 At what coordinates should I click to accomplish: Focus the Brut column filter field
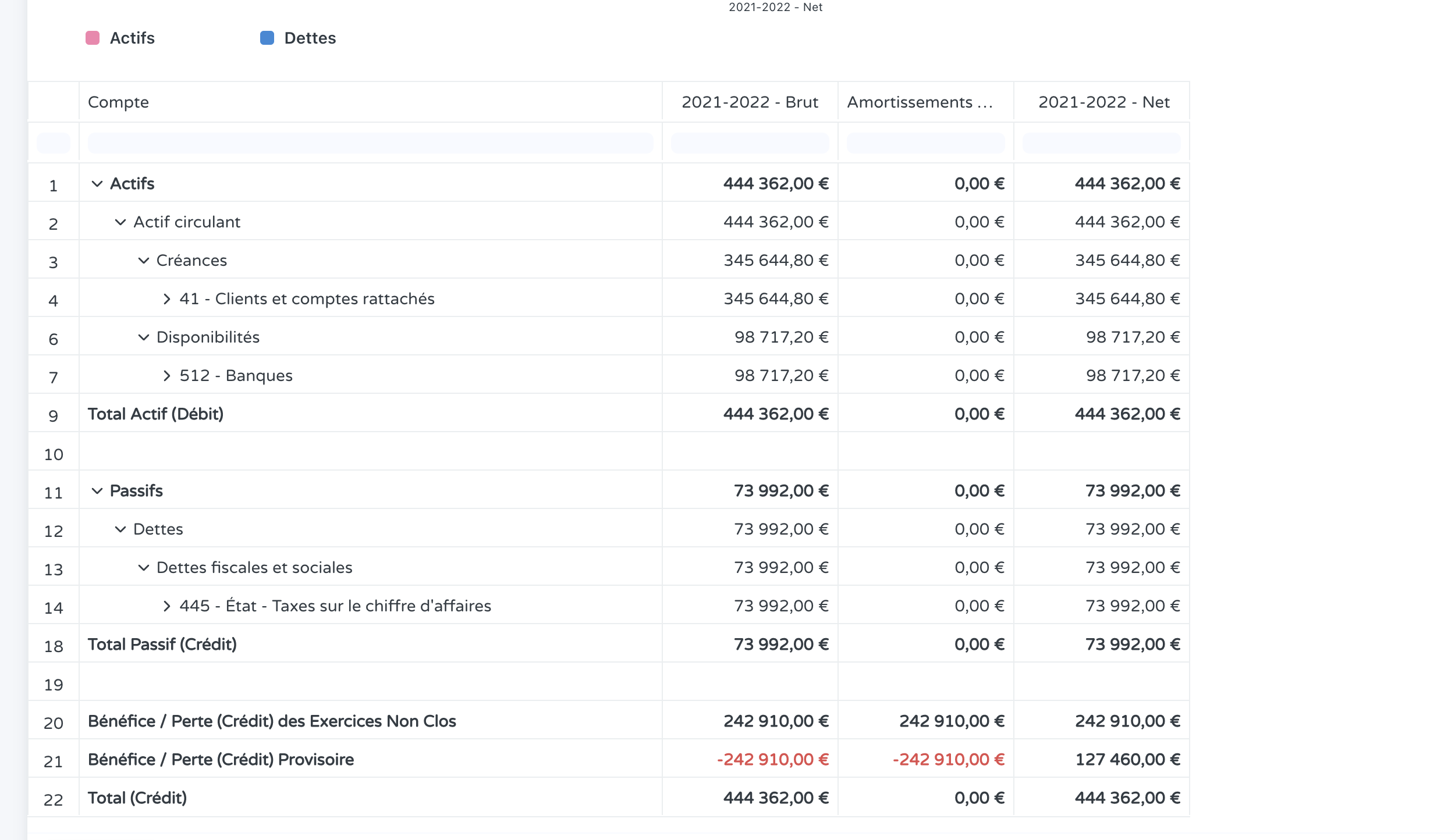pyautogui.click(x=750, y=143)
